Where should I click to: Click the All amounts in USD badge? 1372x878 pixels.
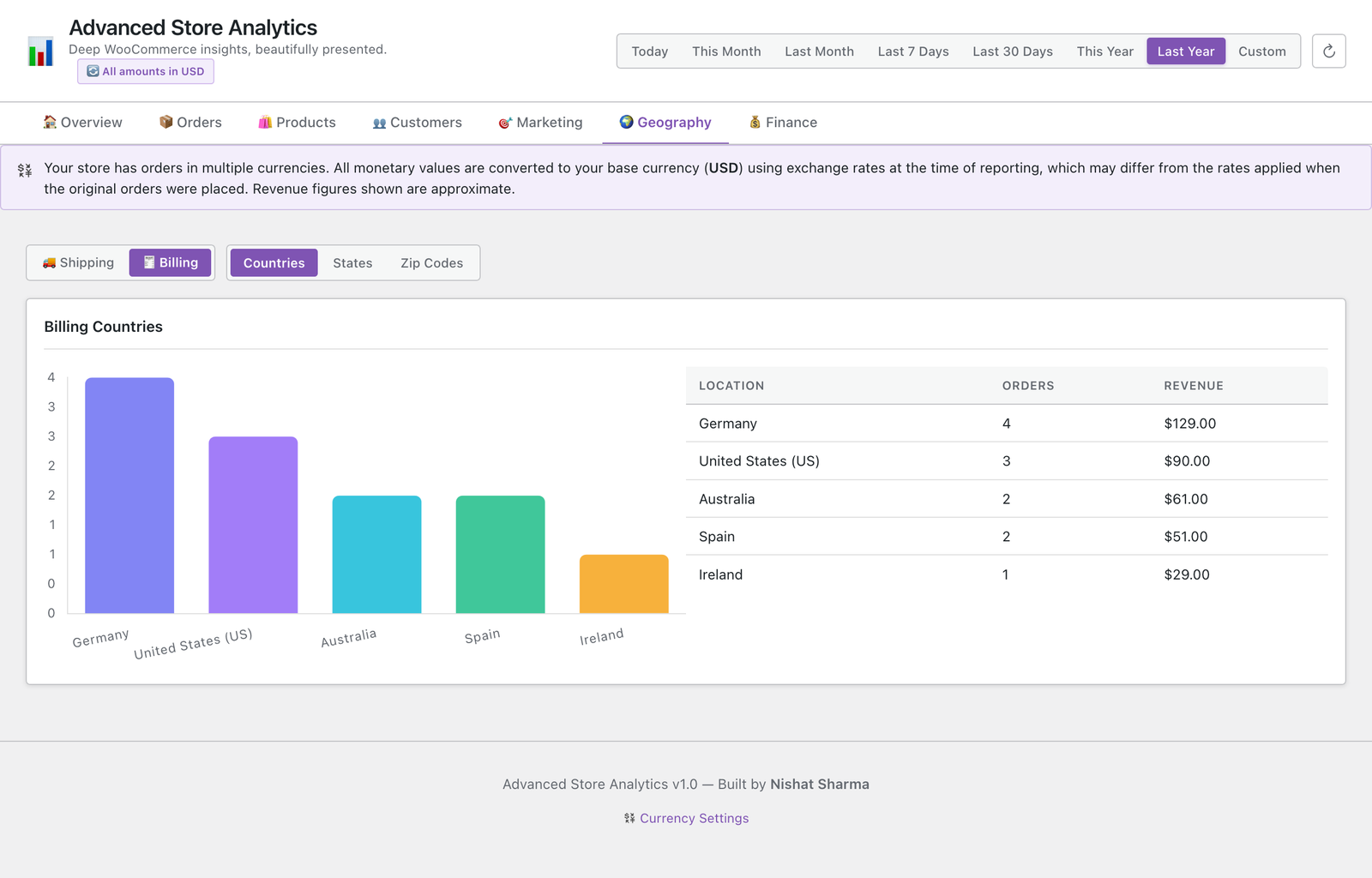146,71
